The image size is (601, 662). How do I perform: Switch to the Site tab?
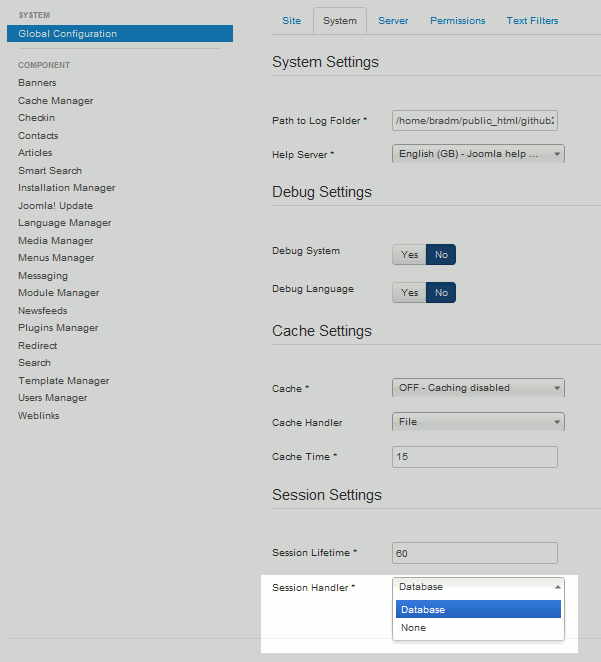(x=291, y=21)
